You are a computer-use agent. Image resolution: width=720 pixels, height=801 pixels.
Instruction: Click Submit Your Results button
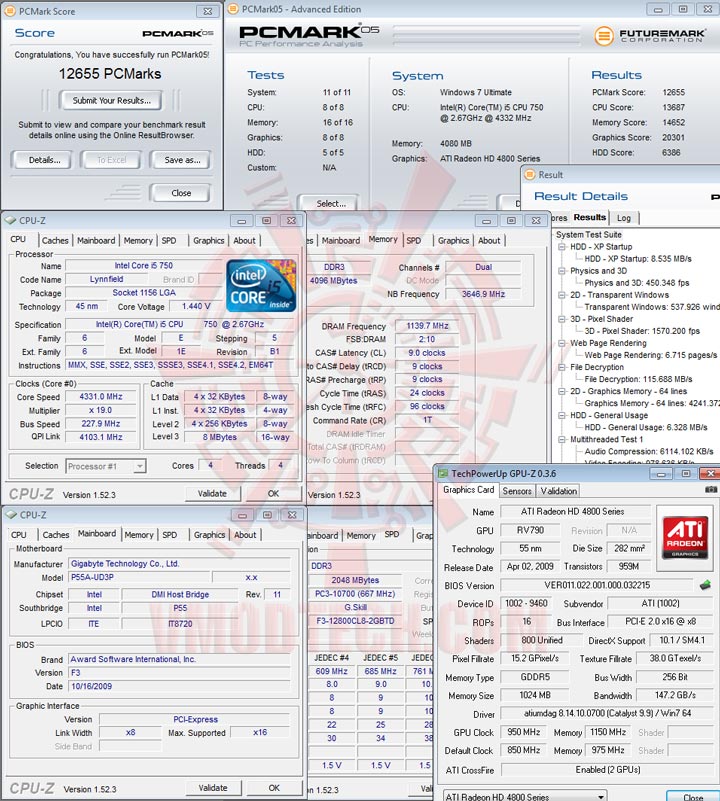pos(111,101)
